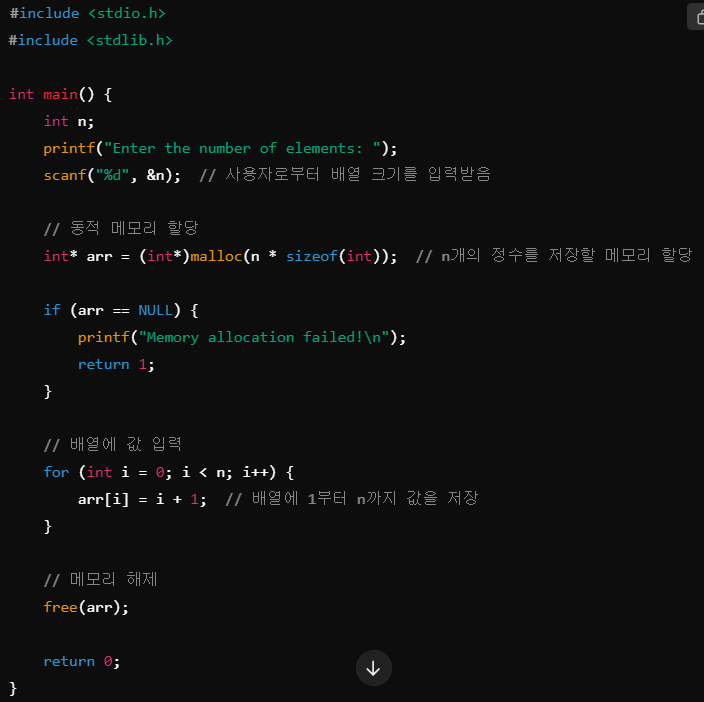
Task: Click the scroll-to-bottom down arrow button
Action: coord(374,668)
